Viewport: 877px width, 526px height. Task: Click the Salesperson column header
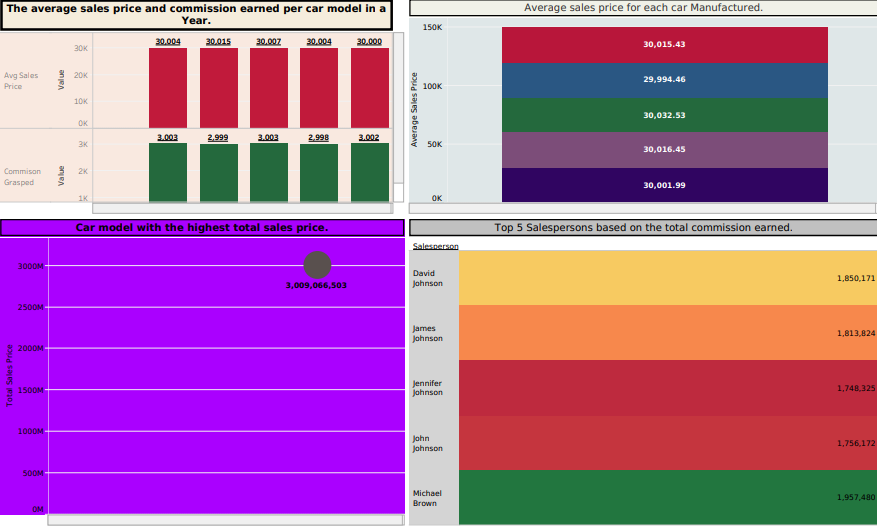[x=435, y=246]
